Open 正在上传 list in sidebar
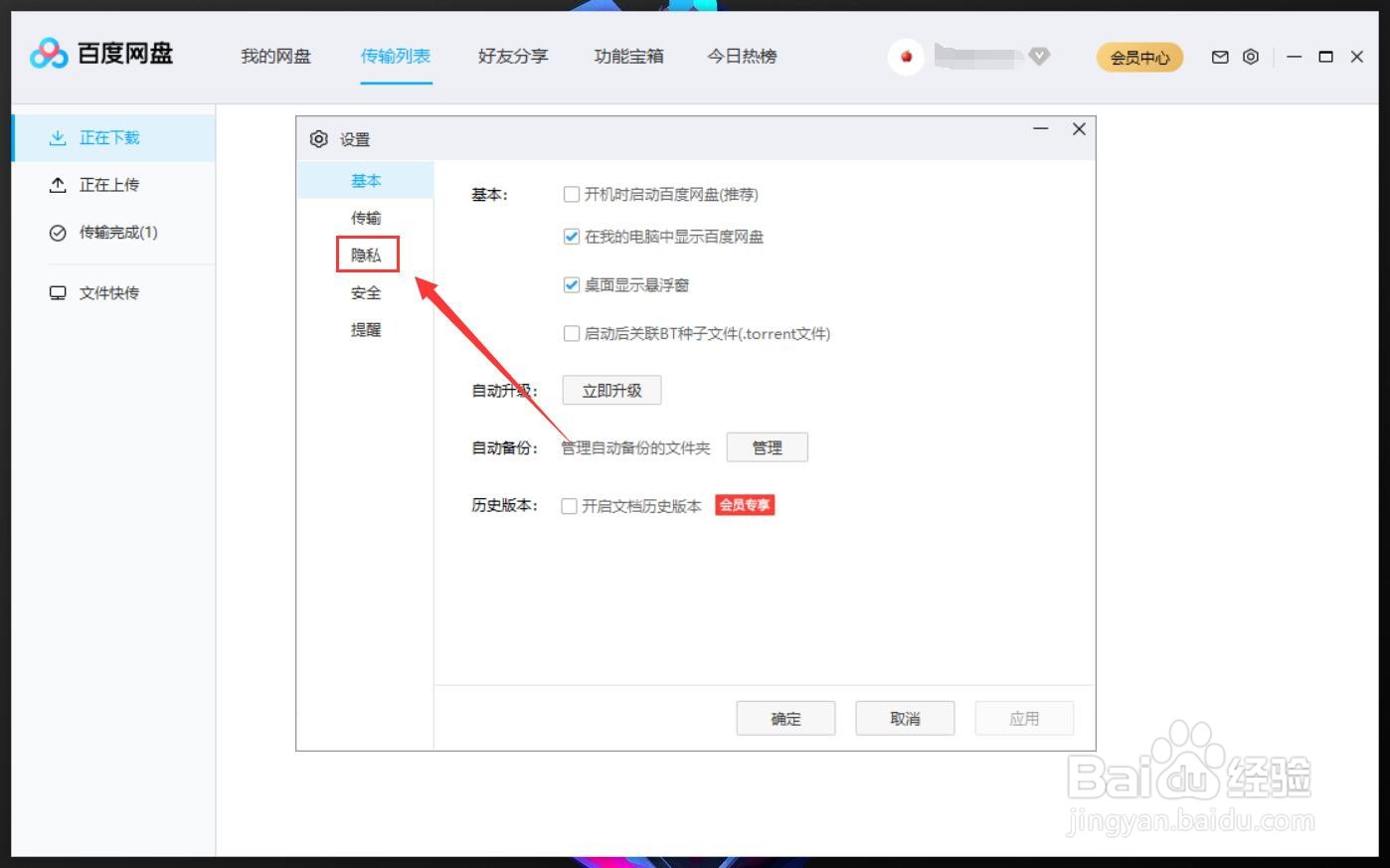This screenshot has width=1390, height=868. click(113, 185)
